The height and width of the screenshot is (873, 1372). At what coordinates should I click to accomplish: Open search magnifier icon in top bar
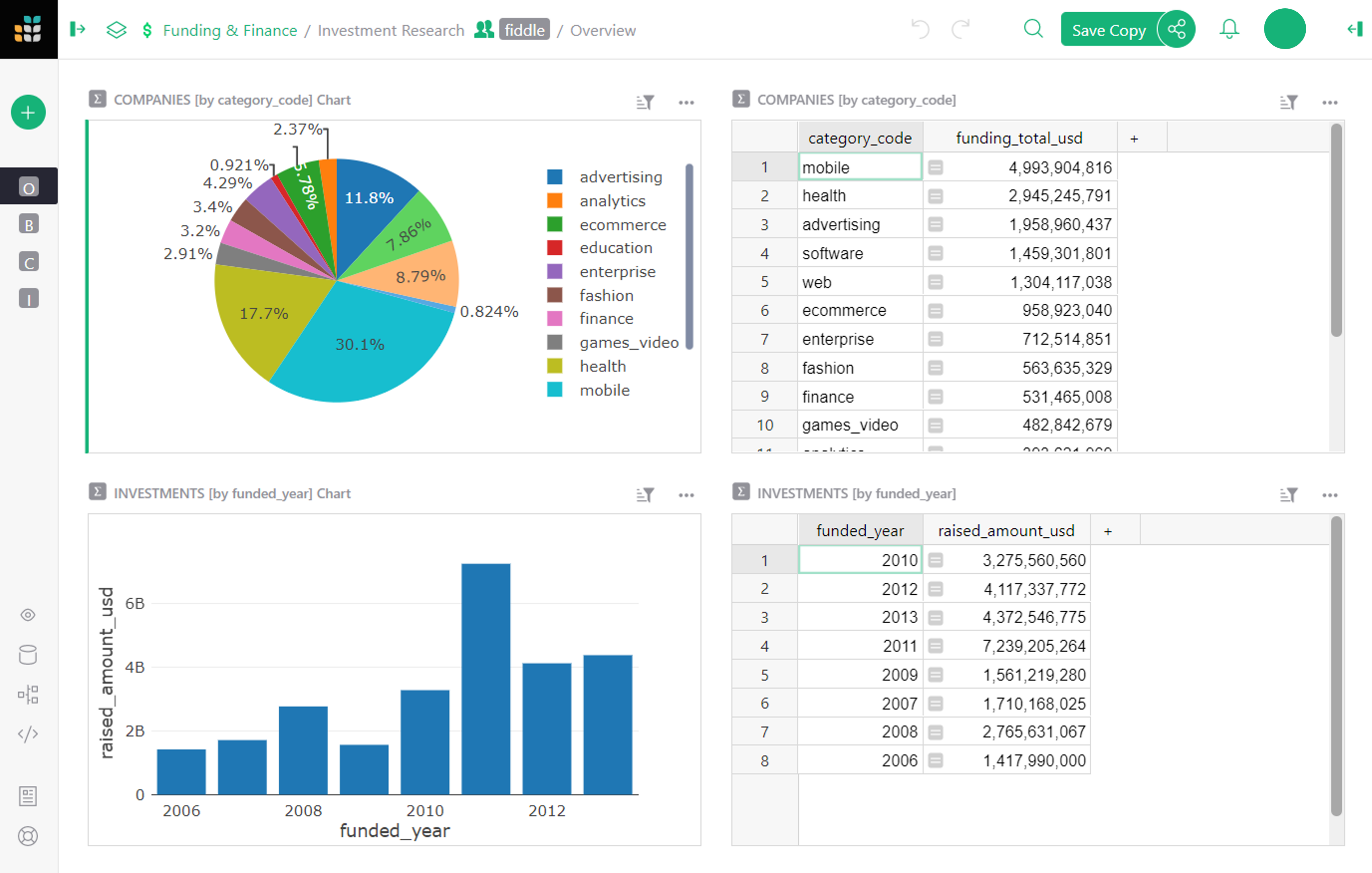click(1032, 29)
